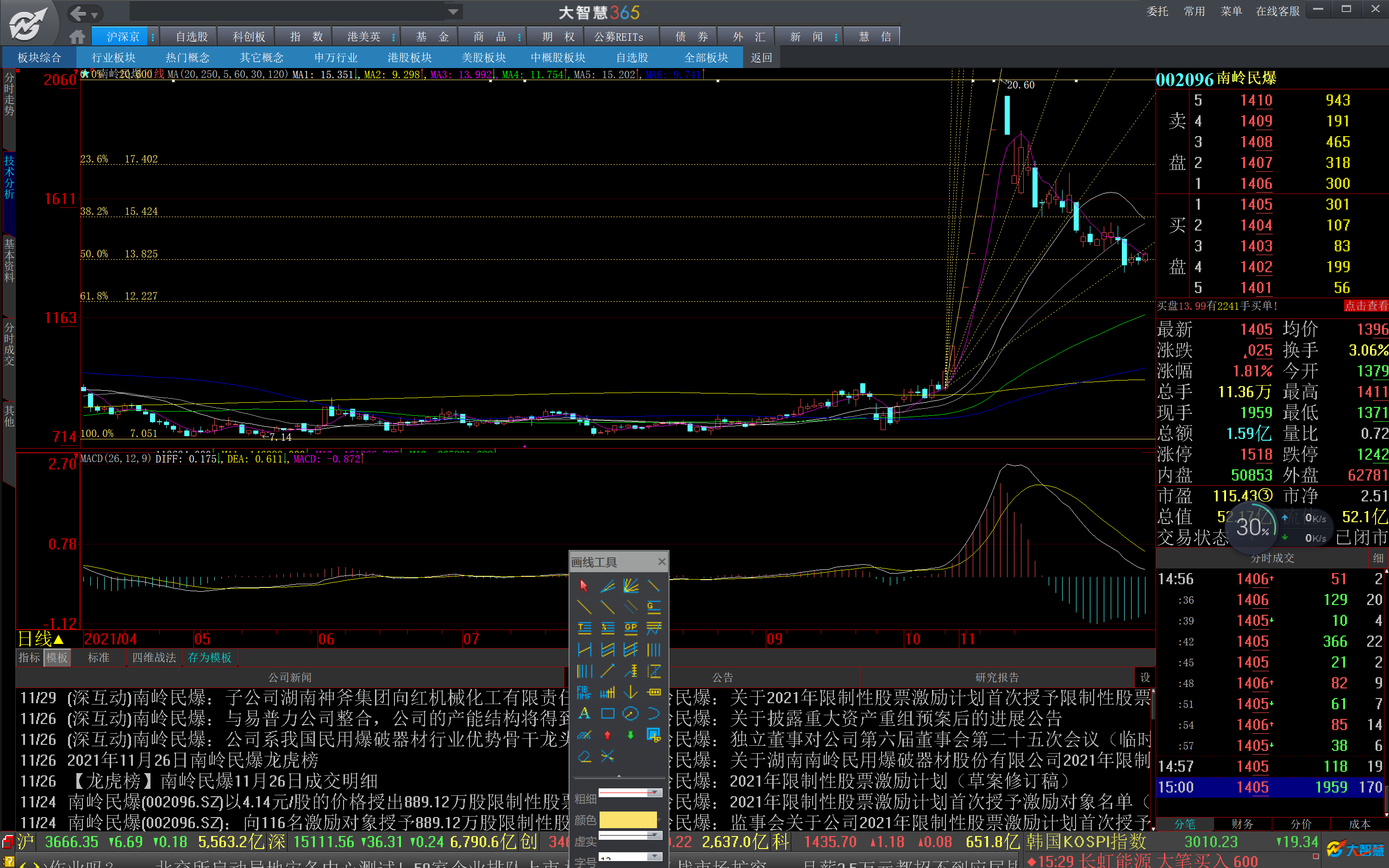1389x868 pixels.
Task: Select the text annotation A tool
Action: click(584, 713)
